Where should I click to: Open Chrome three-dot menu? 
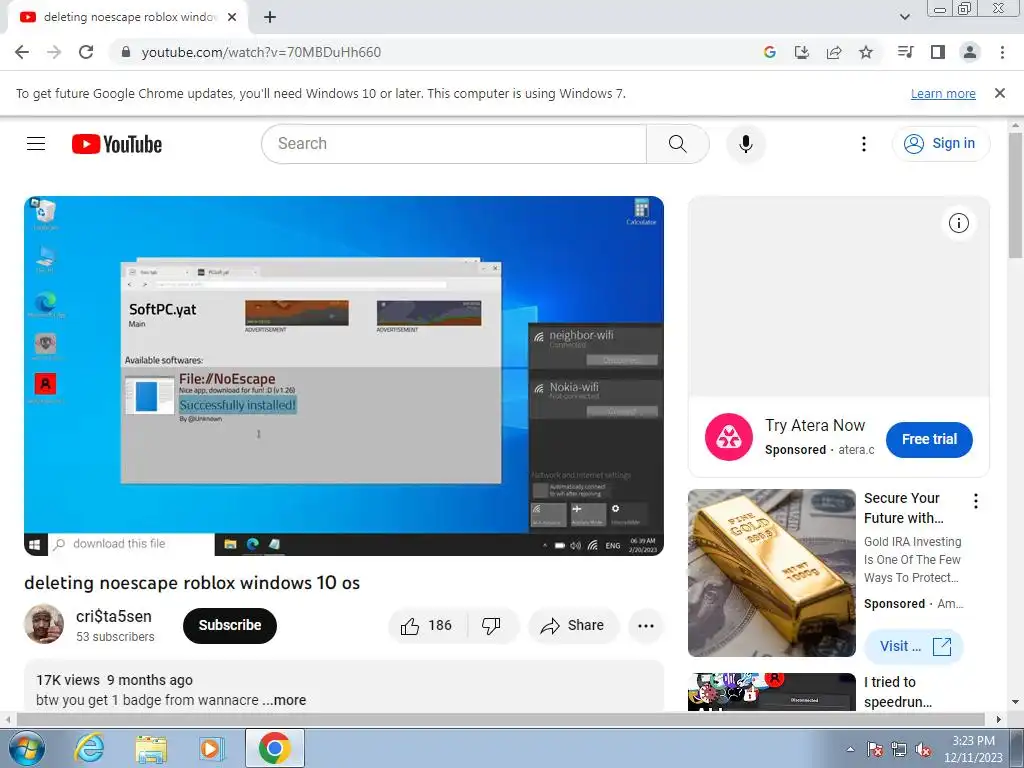pyautogui.click(x=1002, y=52)
